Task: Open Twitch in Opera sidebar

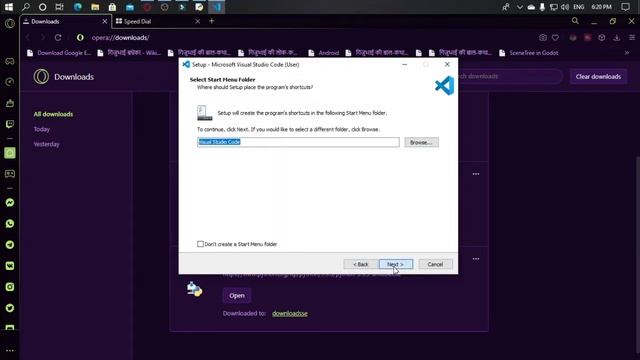Action: pyautogui.click(x=10, y=124)
